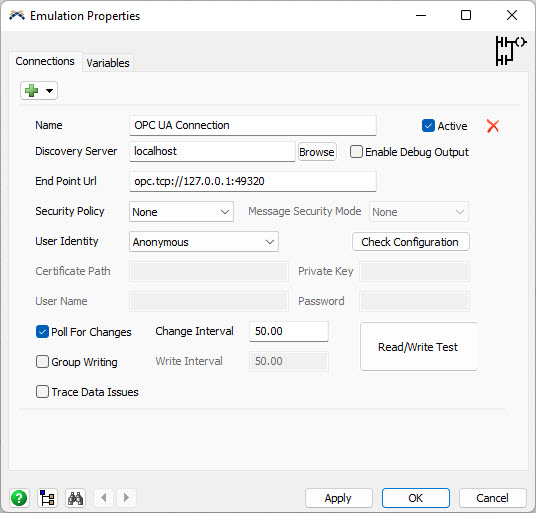Open the Security Policy dropdown
Image resolution: width=536 pixels, height=513 pixels.
tap(181, 212)
